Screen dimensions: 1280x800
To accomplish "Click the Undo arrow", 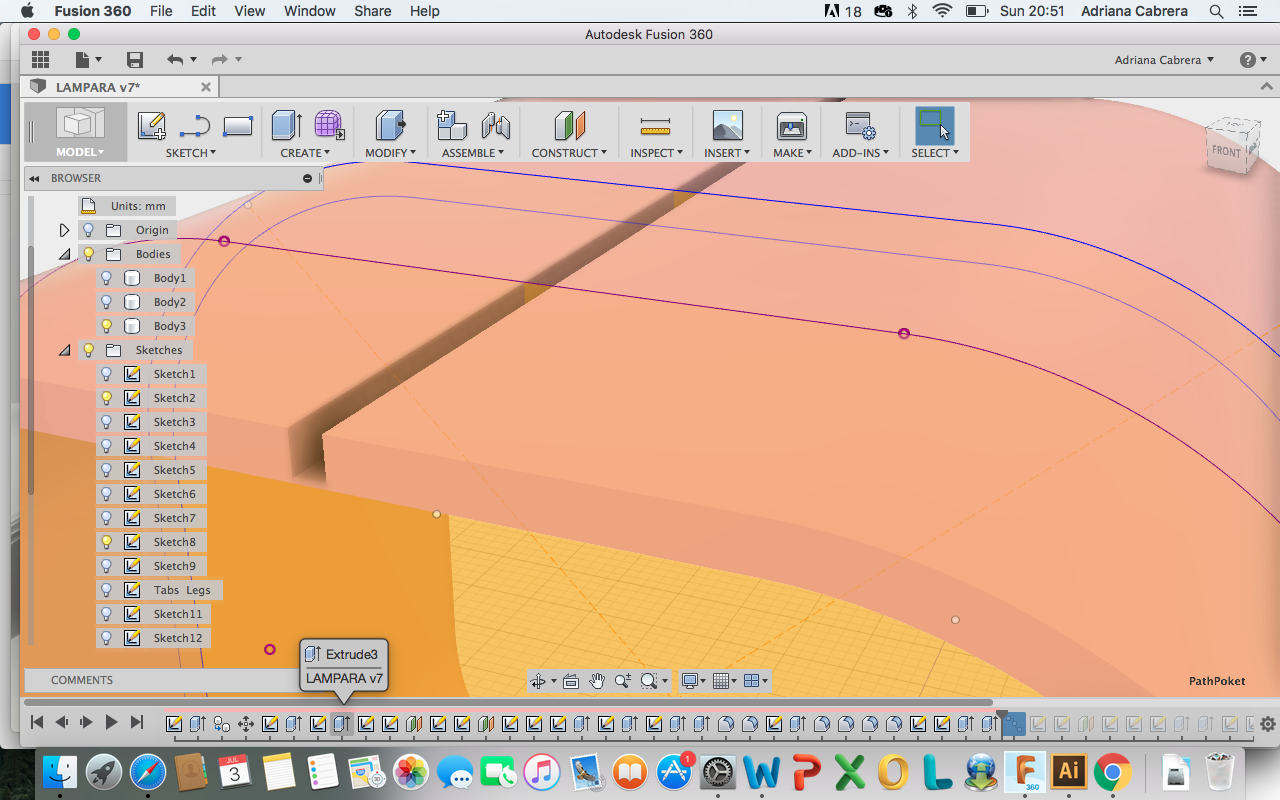I will pyautogui.click(x=175, y=60).
